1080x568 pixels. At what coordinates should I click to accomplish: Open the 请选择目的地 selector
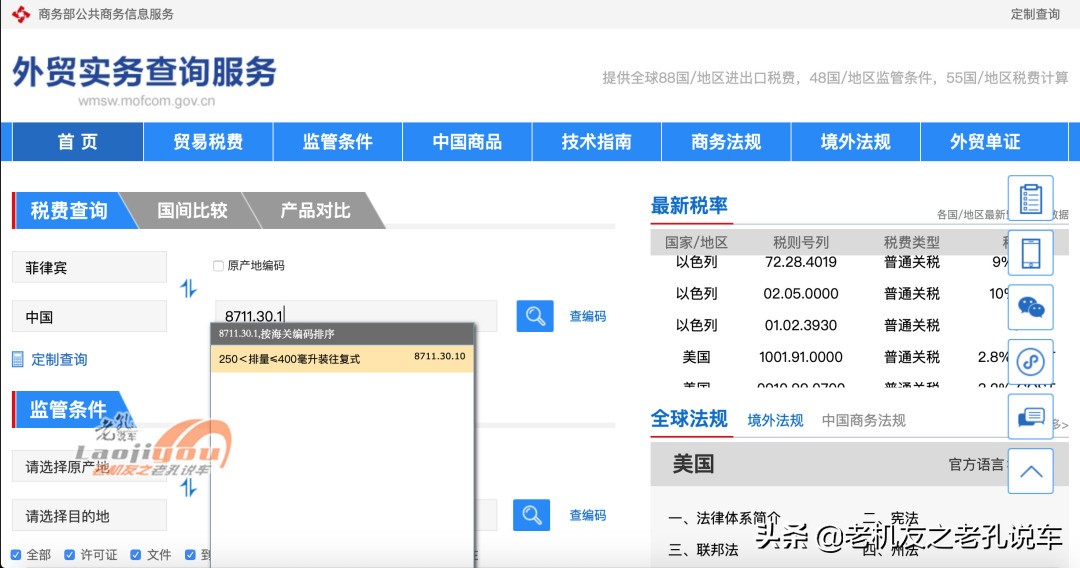(x=90, y=515)
